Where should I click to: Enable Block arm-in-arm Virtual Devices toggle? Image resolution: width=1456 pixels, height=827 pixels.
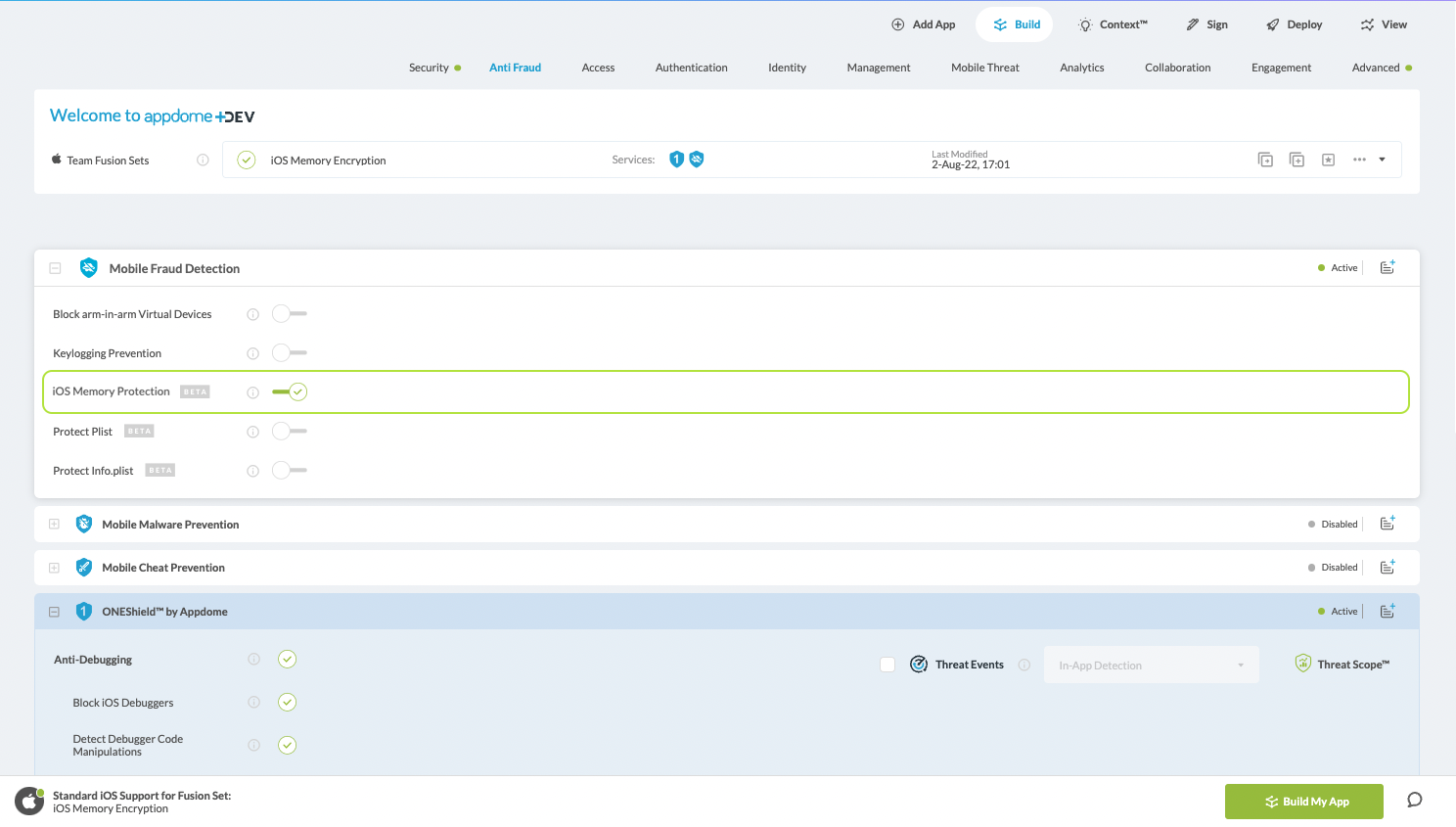coord(290,314)
